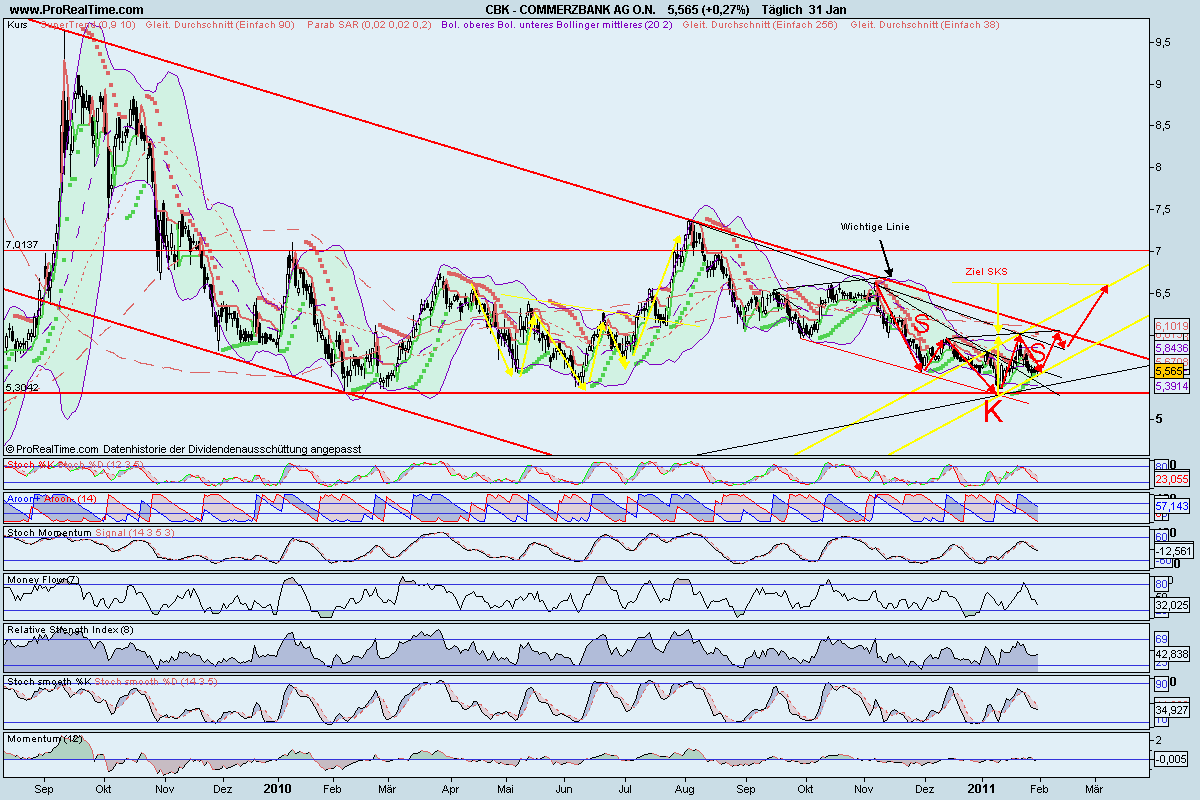Select the -0,005 Momentum value tag

(1171, 760)
